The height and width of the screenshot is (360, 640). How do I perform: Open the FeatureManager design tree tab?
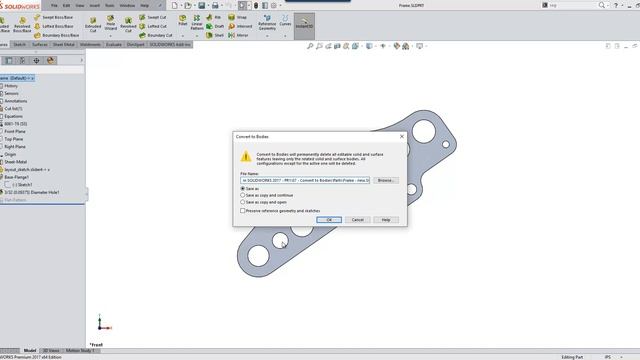click(9, 60)
